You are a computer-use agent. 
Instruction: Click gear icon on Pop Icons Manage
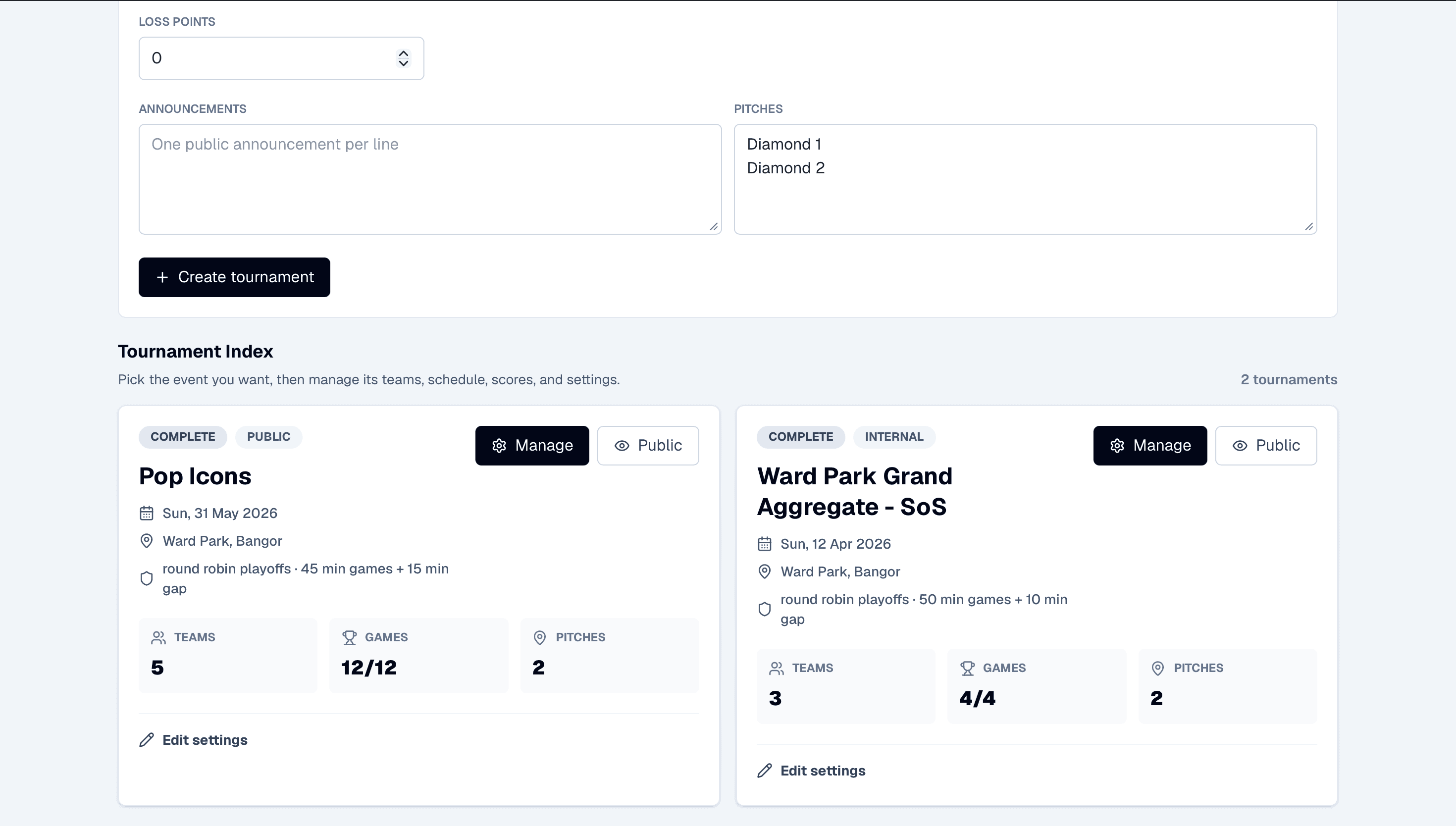coord(499,445)
